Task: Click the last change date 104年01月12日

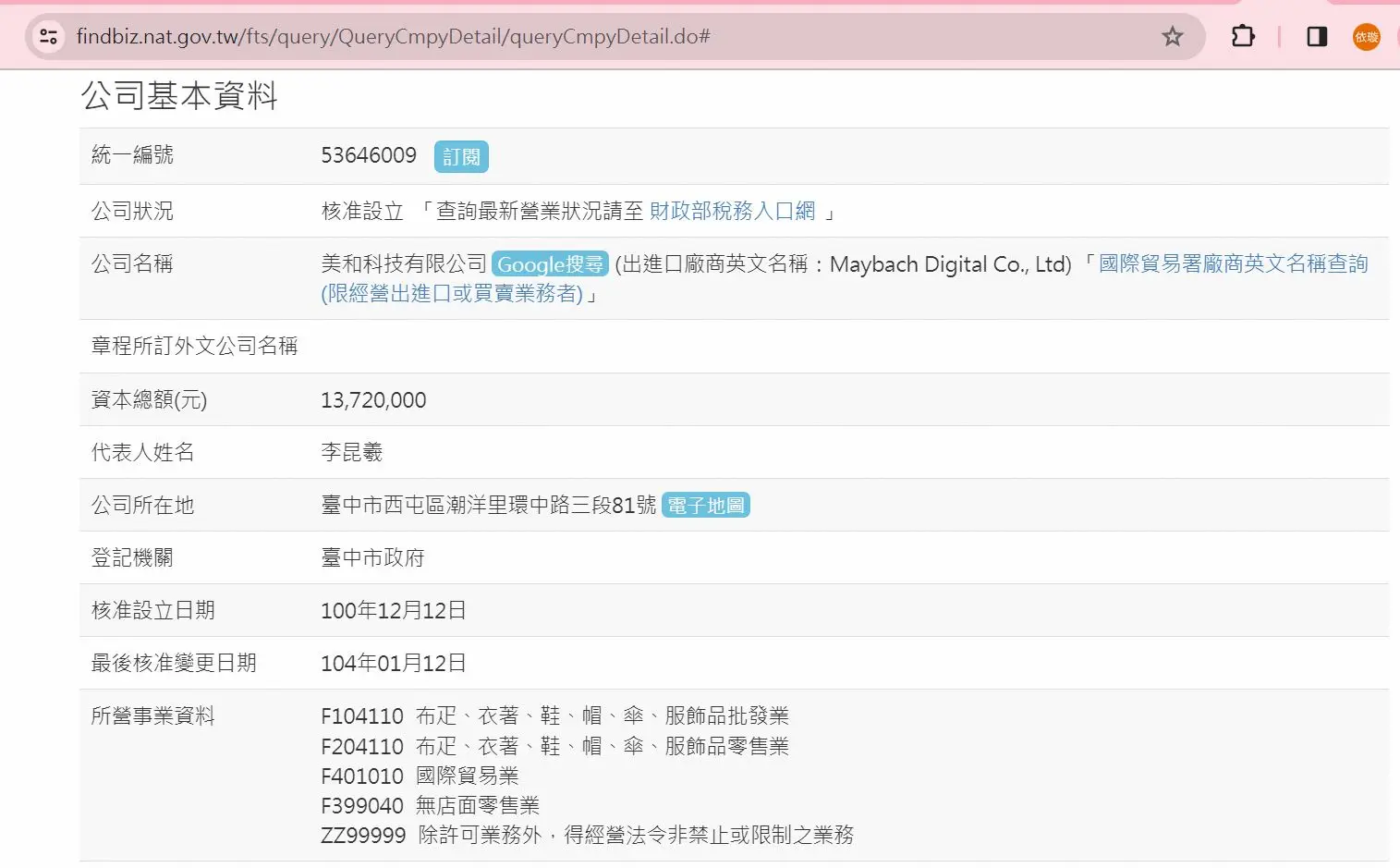Action: click(x=393, y=664)
